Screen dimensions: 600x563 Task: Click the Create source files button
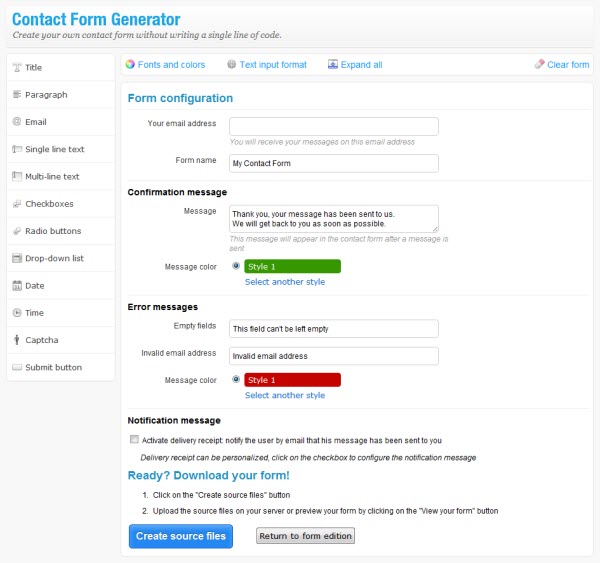point(181,536)
